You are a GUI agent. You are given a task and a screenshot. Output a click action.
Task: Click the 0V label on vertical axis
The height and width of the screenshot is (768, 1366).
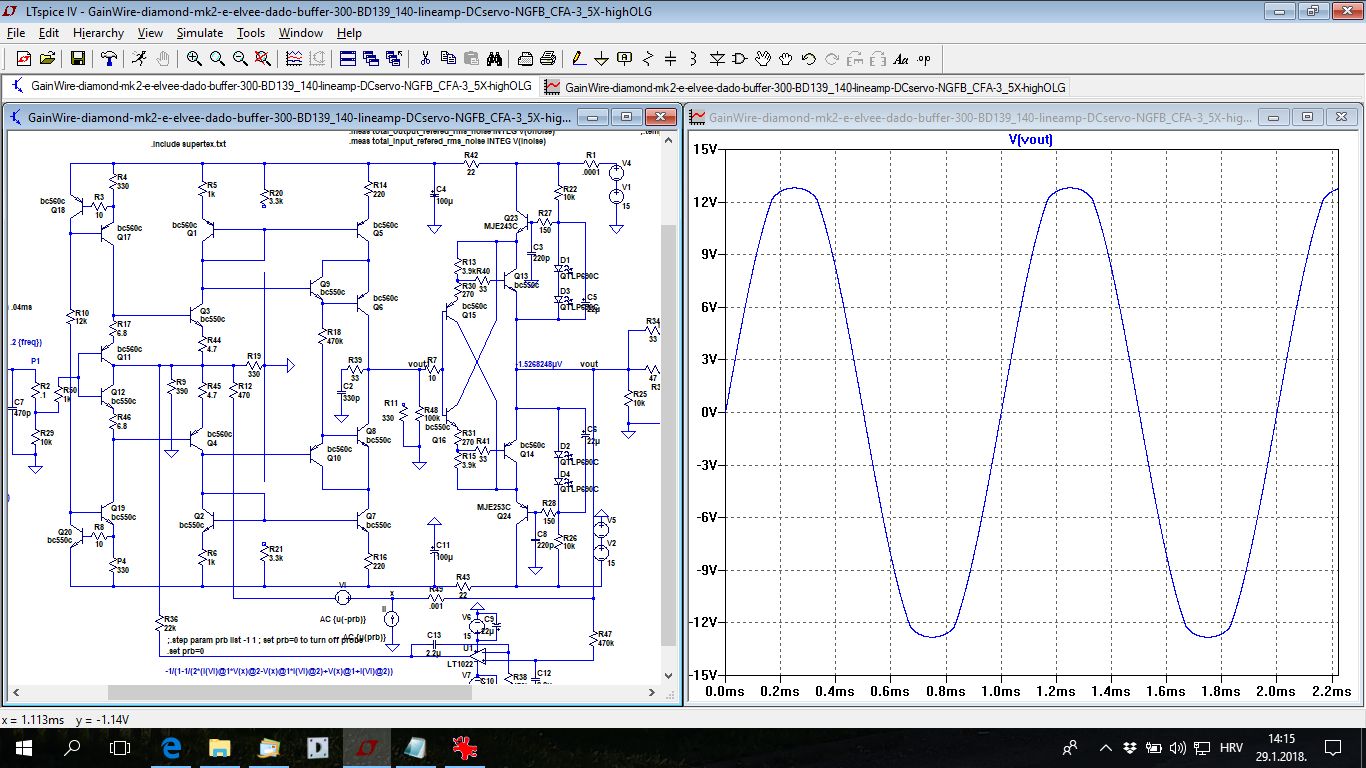(x=708, y=412)
